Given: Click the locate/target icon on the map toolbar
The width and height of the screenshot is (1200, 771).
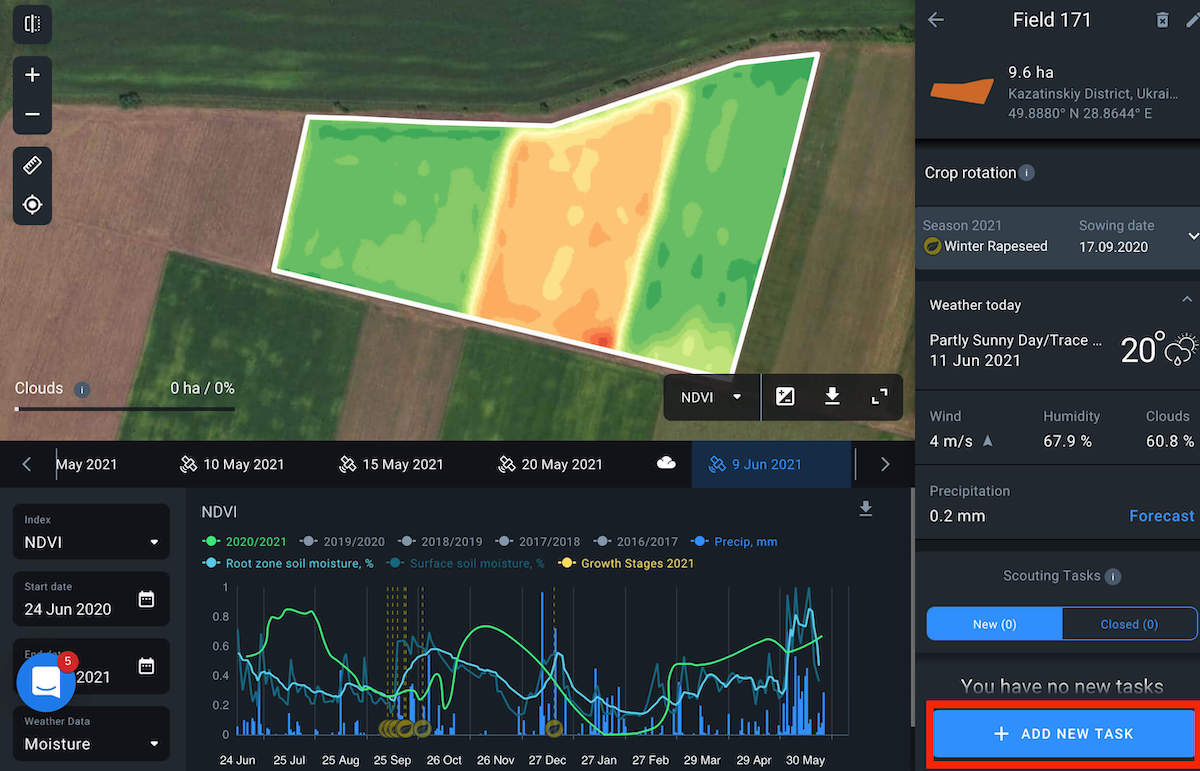Looking at the screenshot, I should click(32, 204).
